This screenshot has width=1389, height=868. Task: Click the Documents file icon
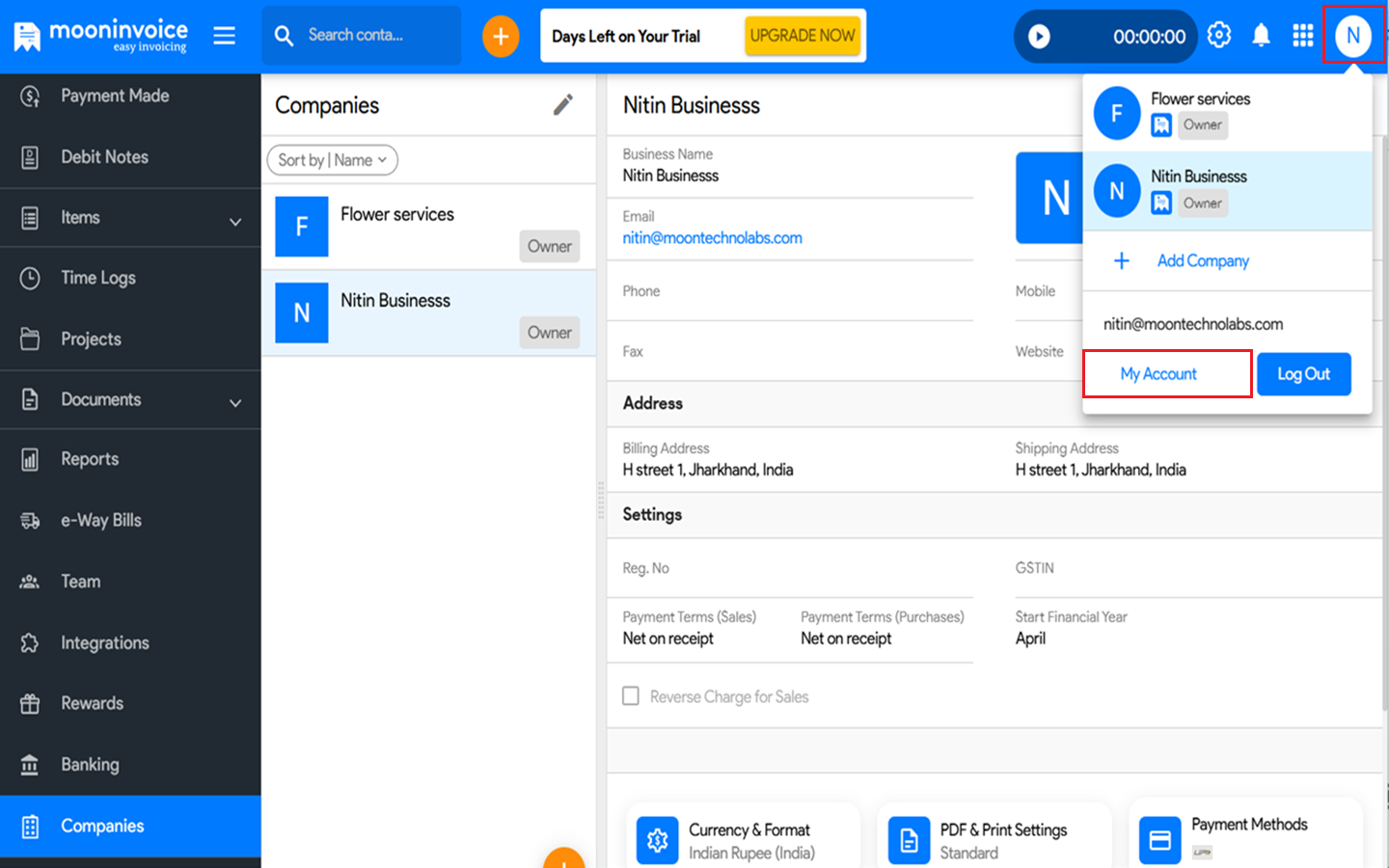(30, 399)
